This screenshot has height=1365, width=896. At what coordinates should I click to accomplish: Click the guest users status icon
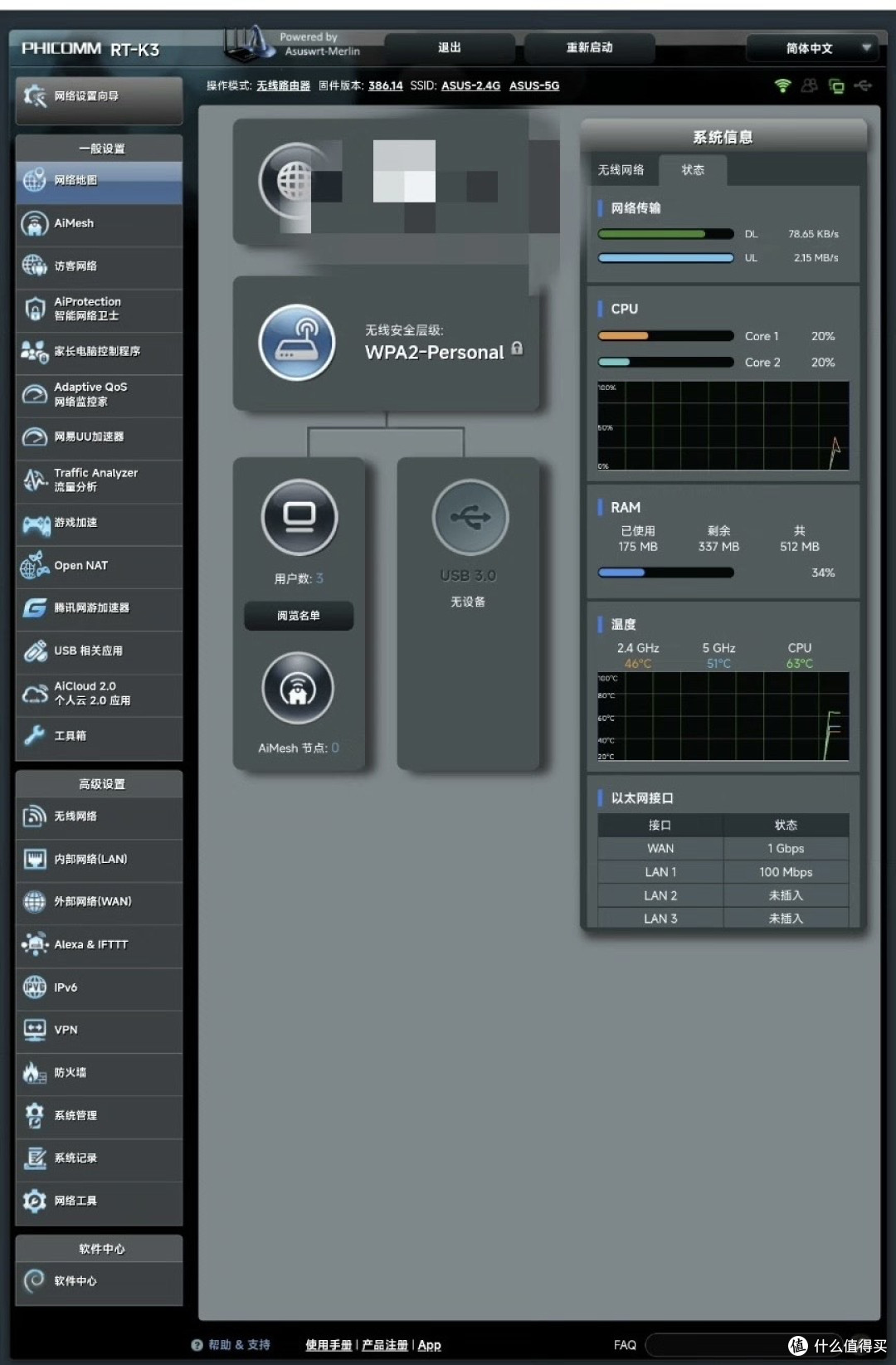(809, 85)
